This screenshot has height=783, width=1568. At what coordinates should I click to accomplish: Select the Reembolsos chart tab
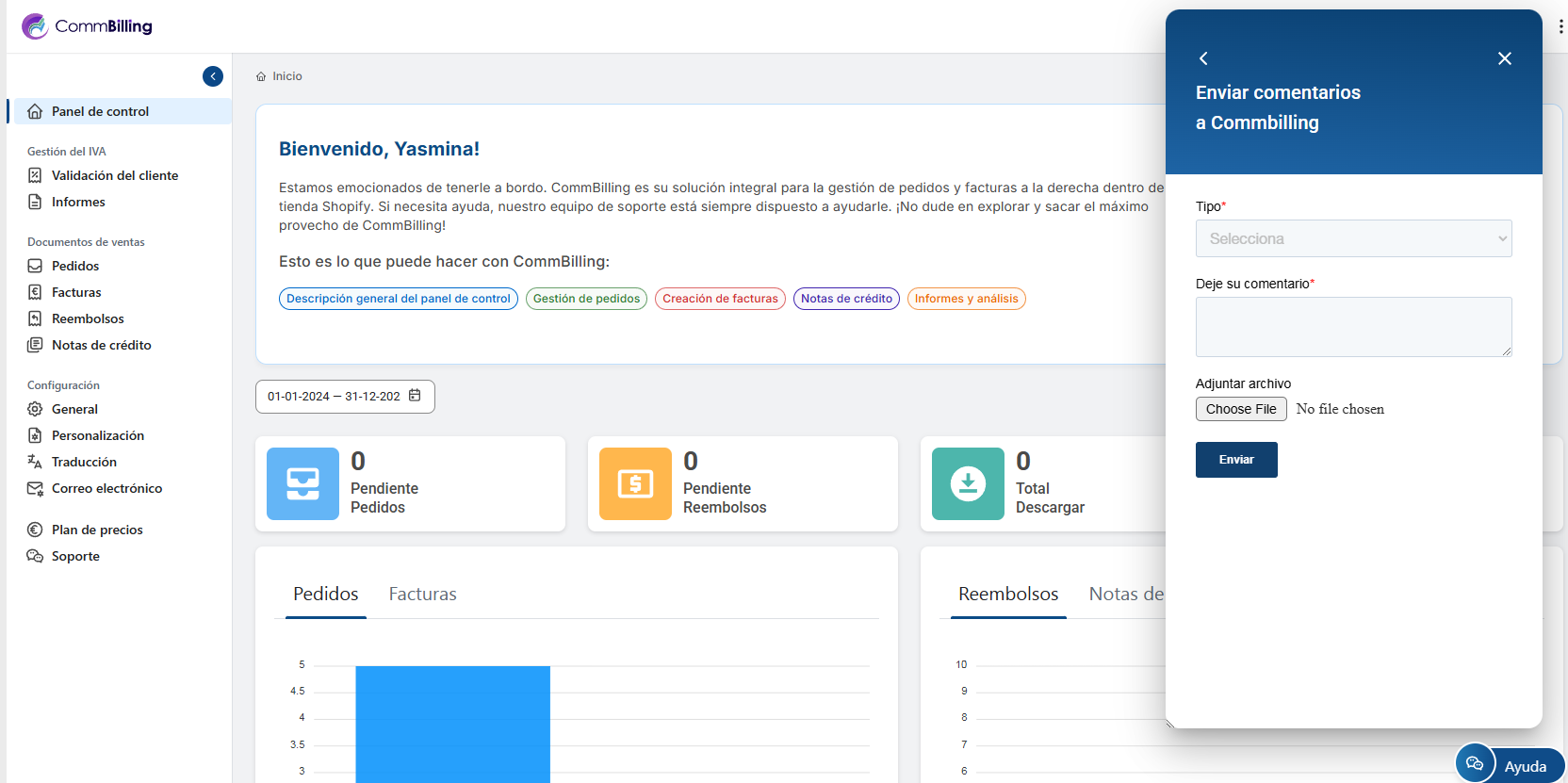(1007, 595)
